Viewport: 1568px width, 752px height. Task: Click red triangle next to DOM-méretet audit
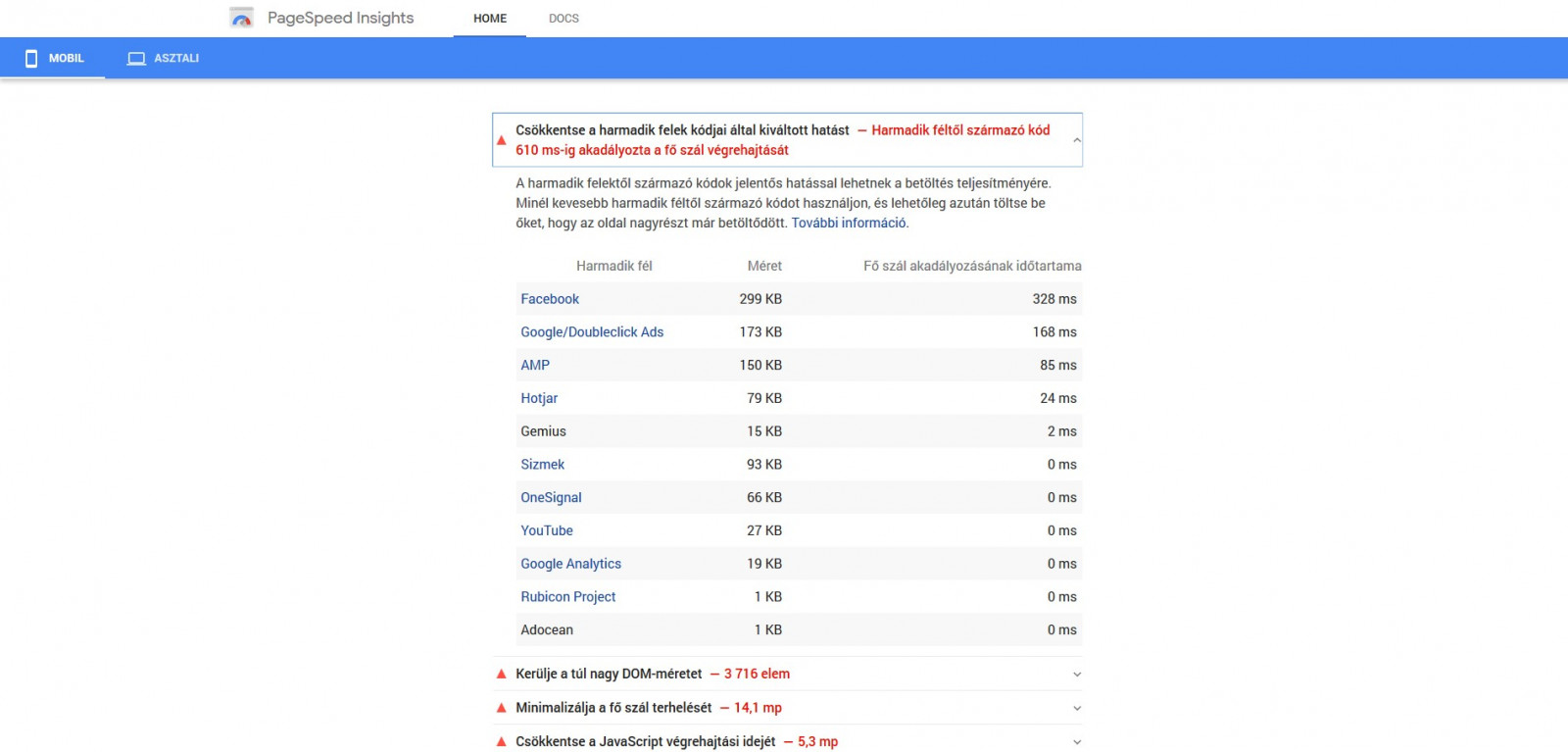pos(502,674)
